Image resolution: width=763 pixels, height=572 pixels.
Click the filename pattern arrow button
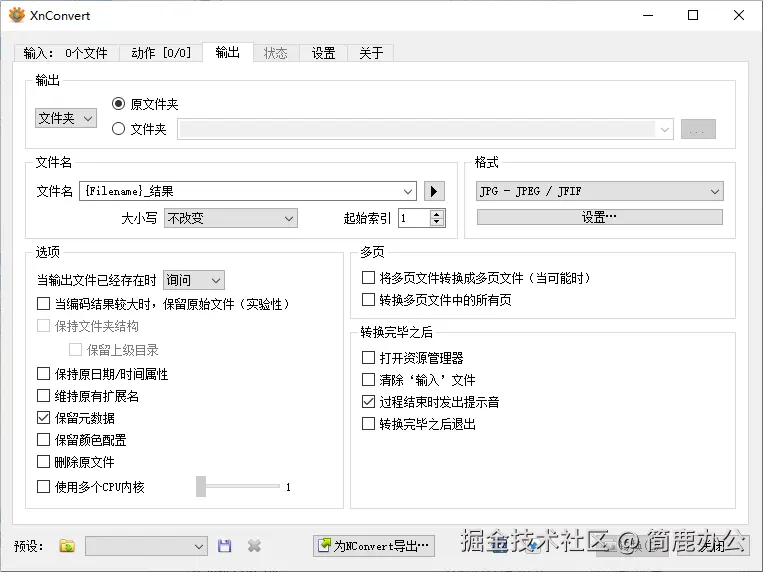coord(434,191)
